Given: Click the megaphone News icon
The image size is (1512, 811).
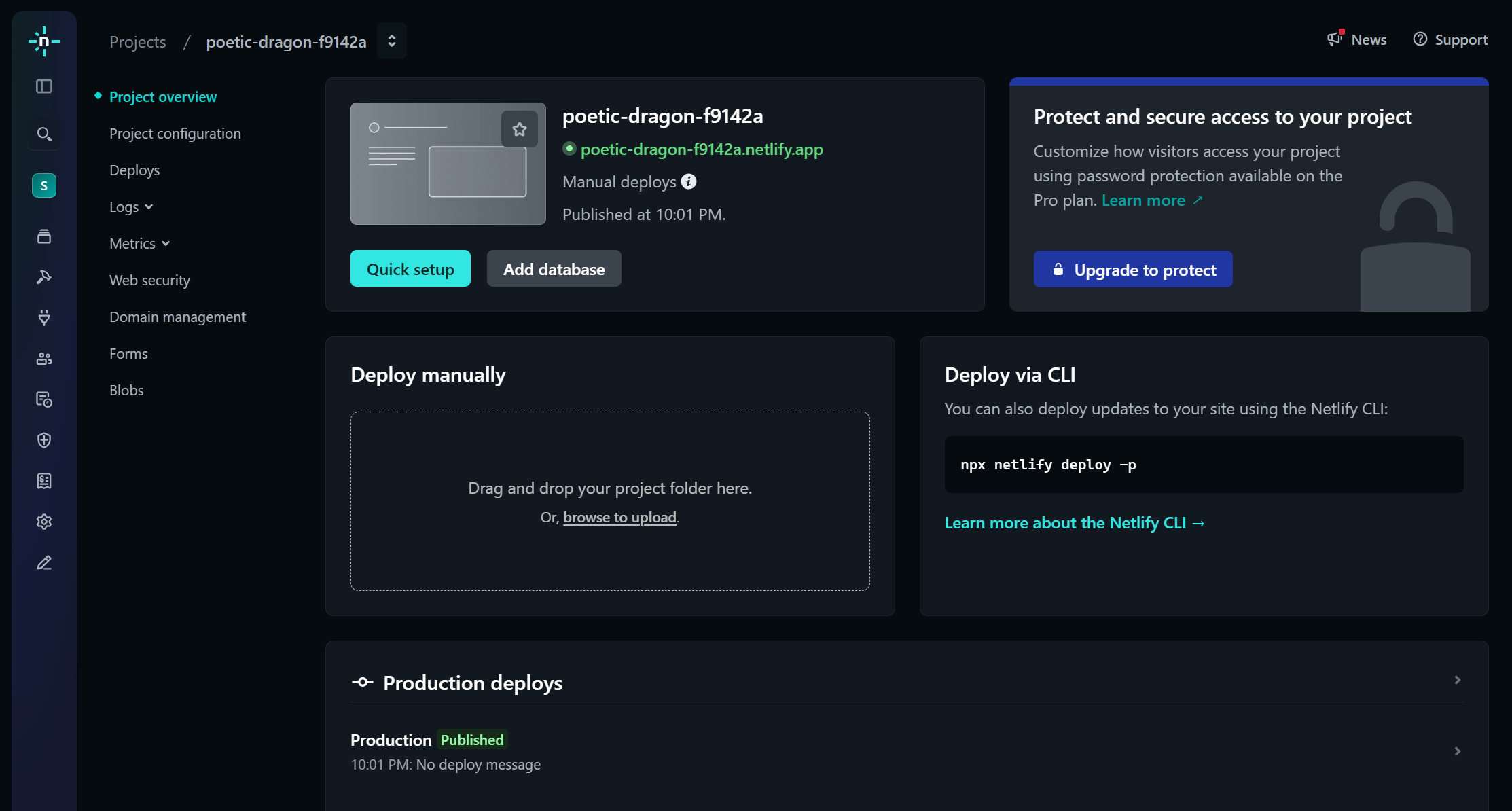Looking at the screenshot, I should [x=1335, y=39].
